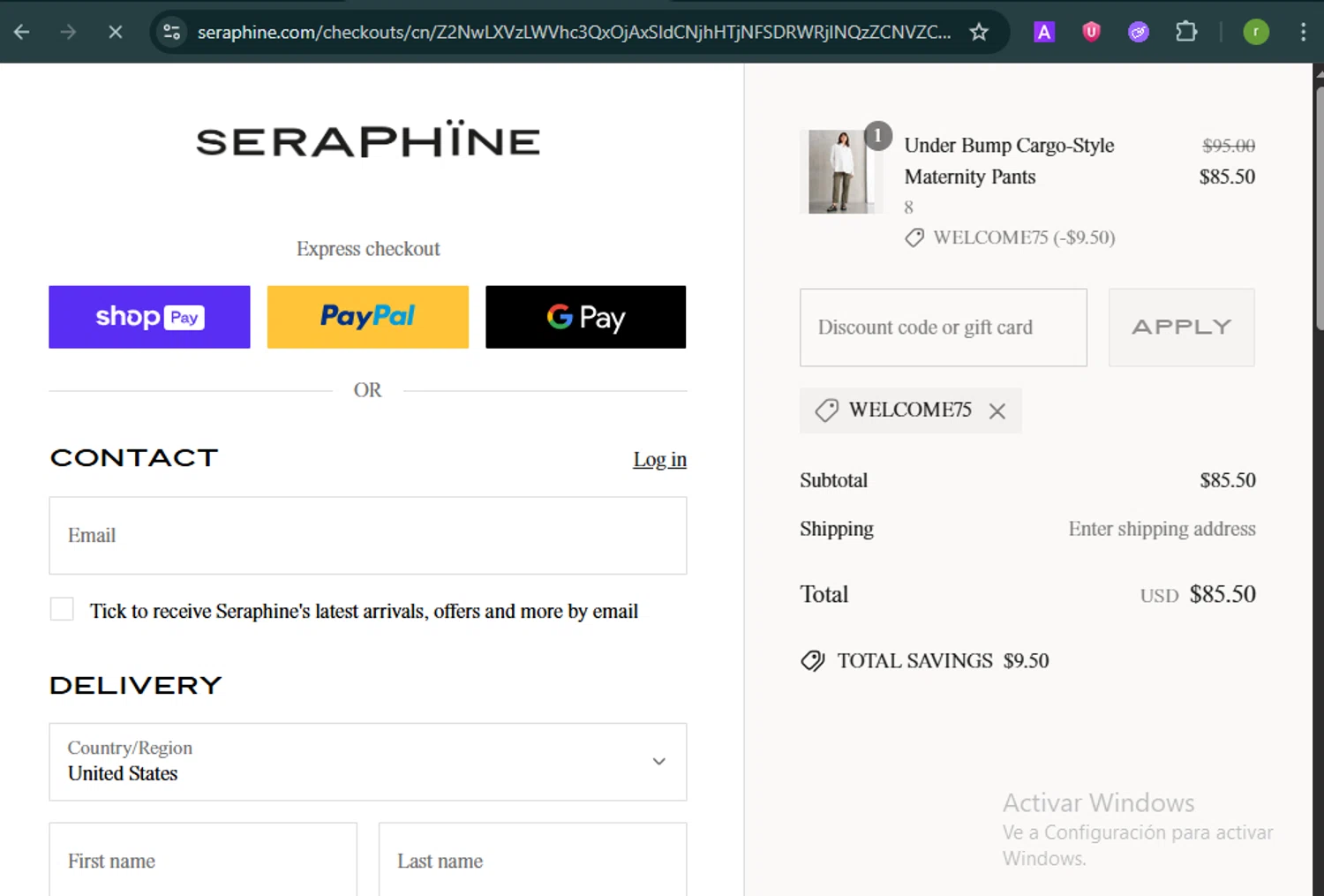Open the purple A extension
1324x896 pixels.
click(x=1044, y=33)
